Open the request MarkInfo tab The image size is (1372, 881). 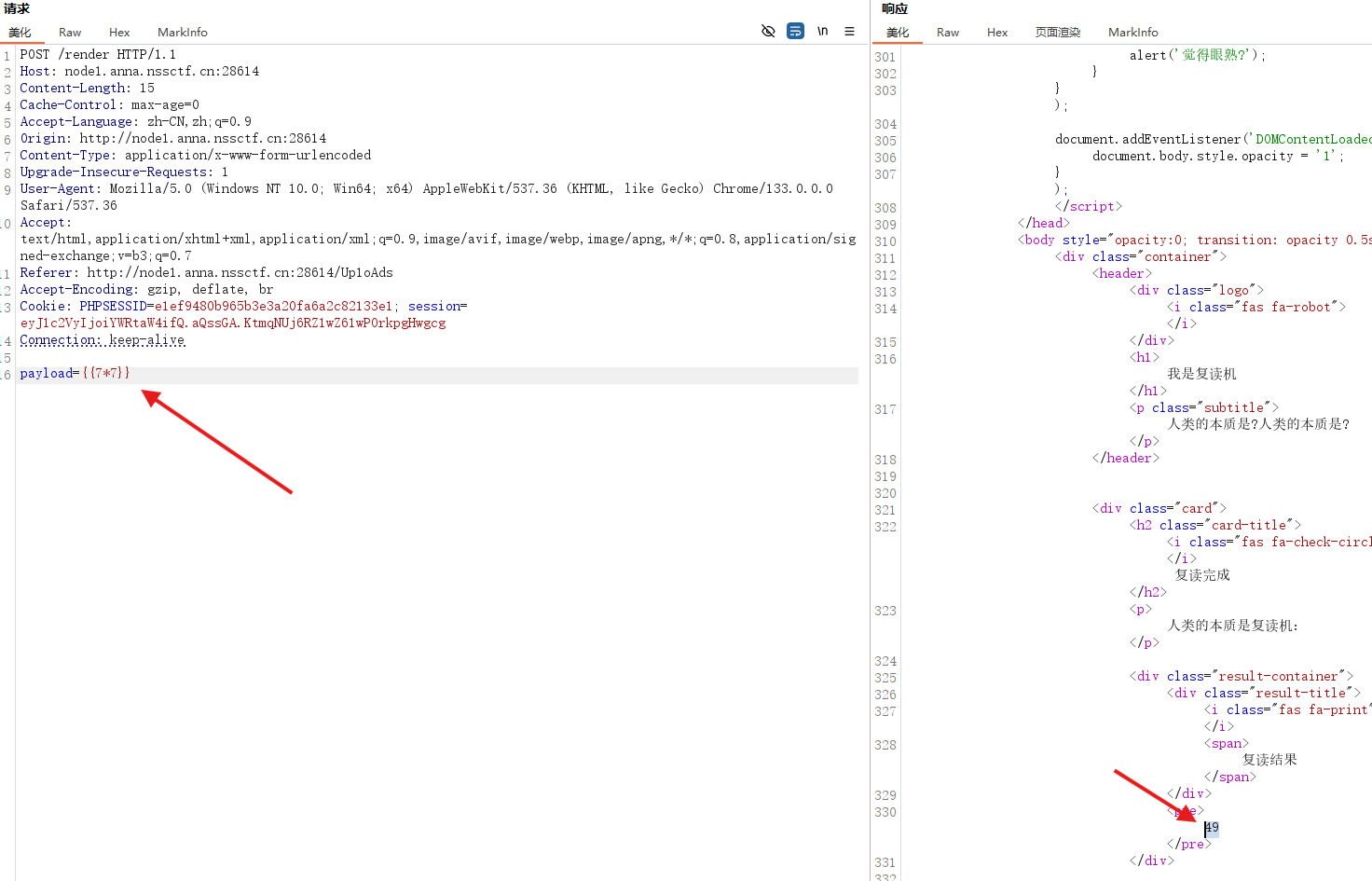click(182, 32)
